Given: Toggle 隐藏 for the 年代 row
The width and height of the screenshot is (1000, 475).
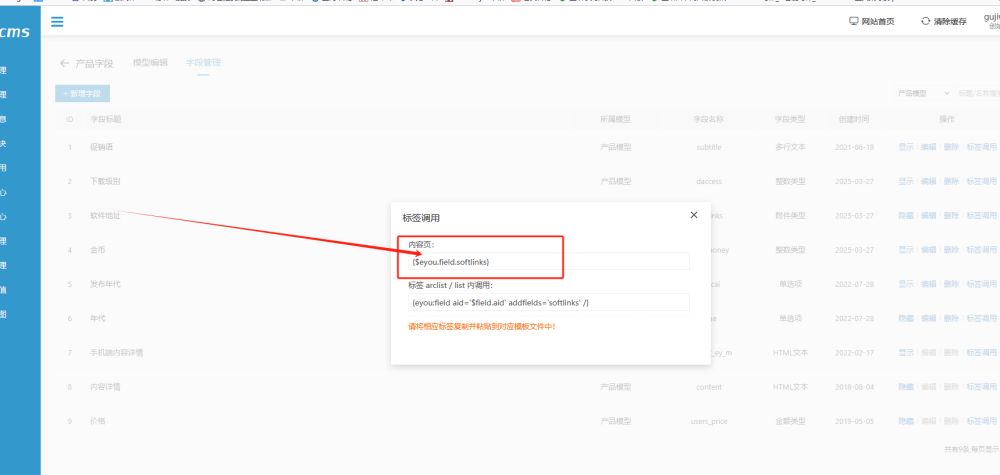Looking at the screenshot, I should coord(906,318).
